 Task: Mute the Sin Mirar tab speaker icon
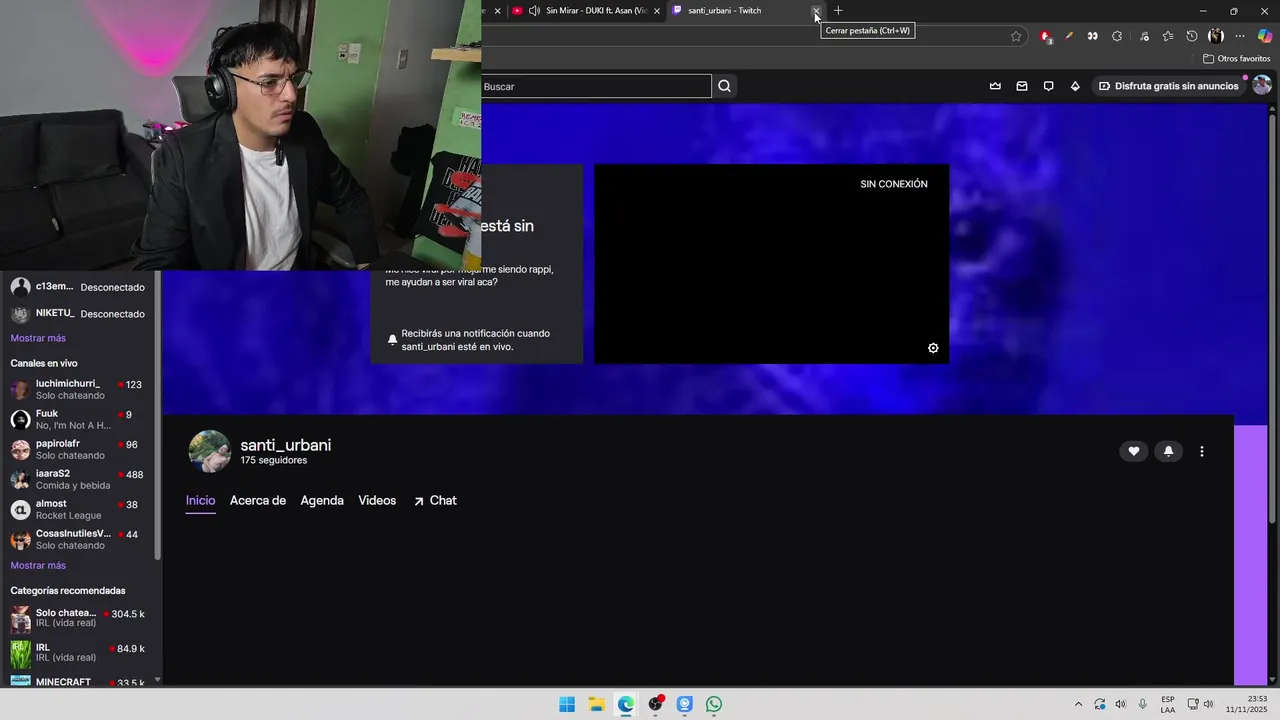pyautogui.click(x=535, y=11)
